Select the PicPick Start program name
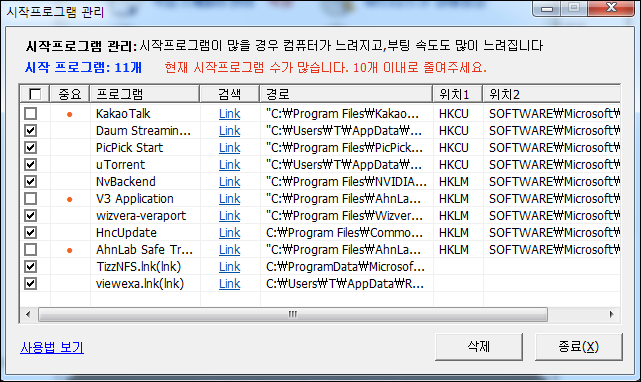Screen dimensions: 641x382 [x=129, y=148]
